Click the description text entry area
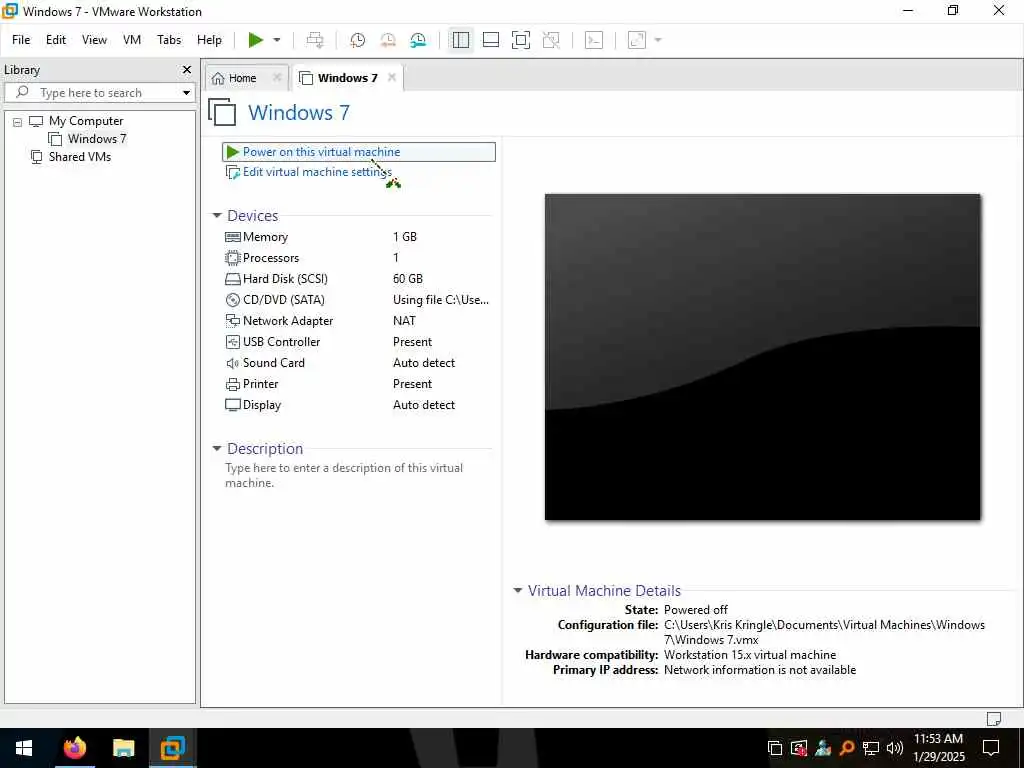The height and width of the screenshot is (768, 1024). (344, 475)
